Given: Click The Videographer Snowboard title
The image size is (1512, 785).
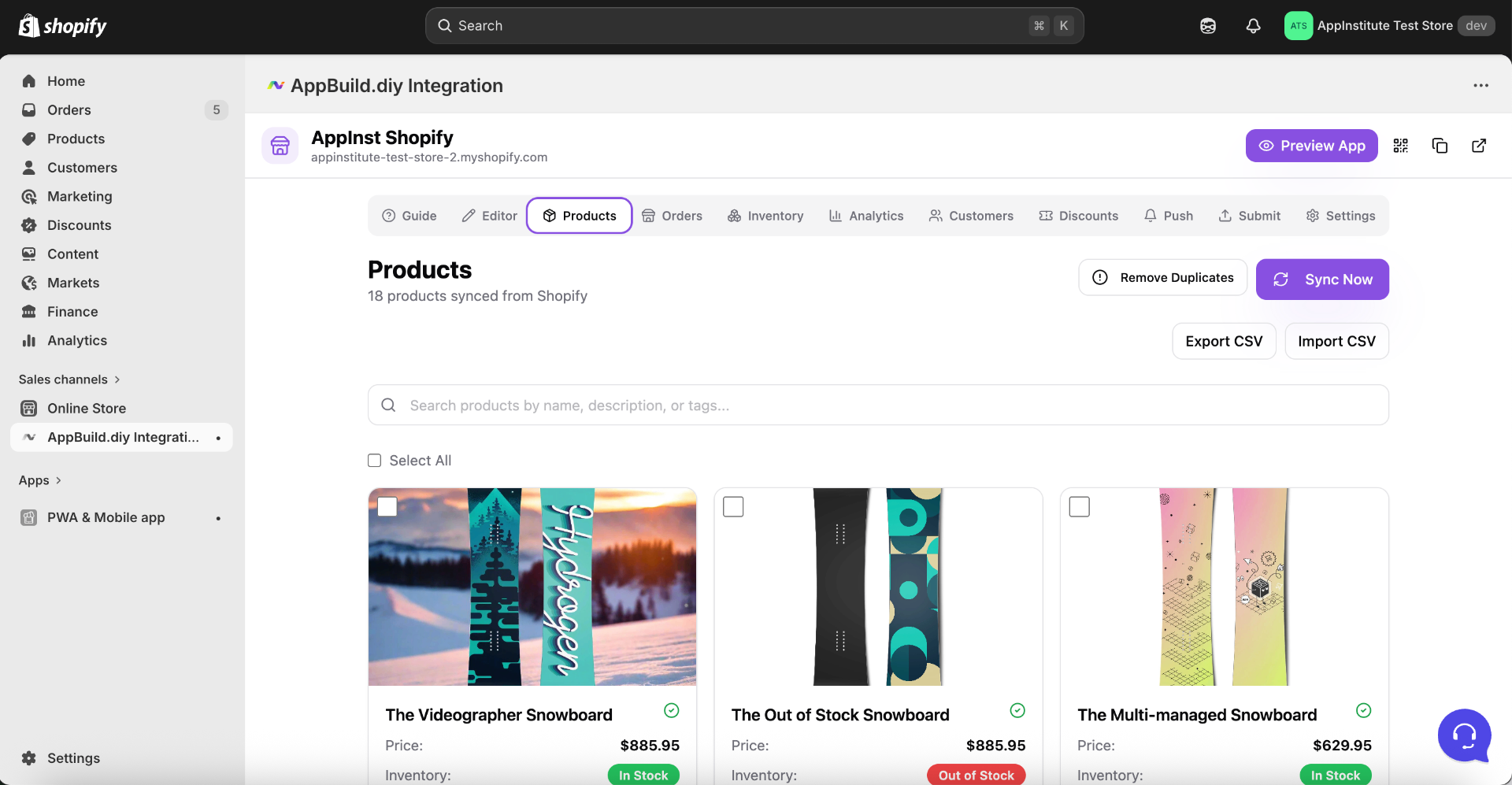Looking at the screenshot, I should pyautogui.click(x=498, y=715).
